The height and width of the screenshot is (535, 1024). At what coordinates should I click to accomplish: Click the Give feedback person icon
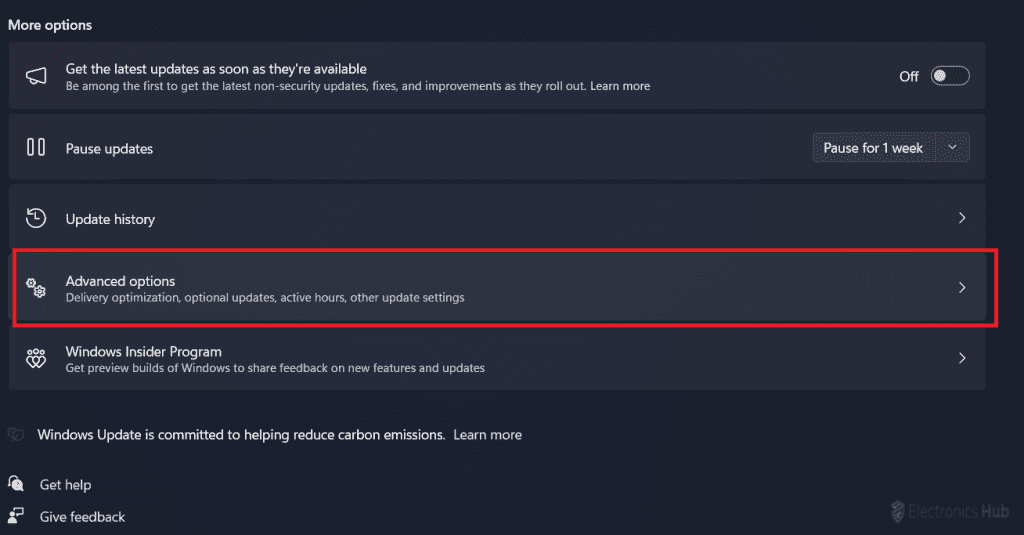point(16,516)
